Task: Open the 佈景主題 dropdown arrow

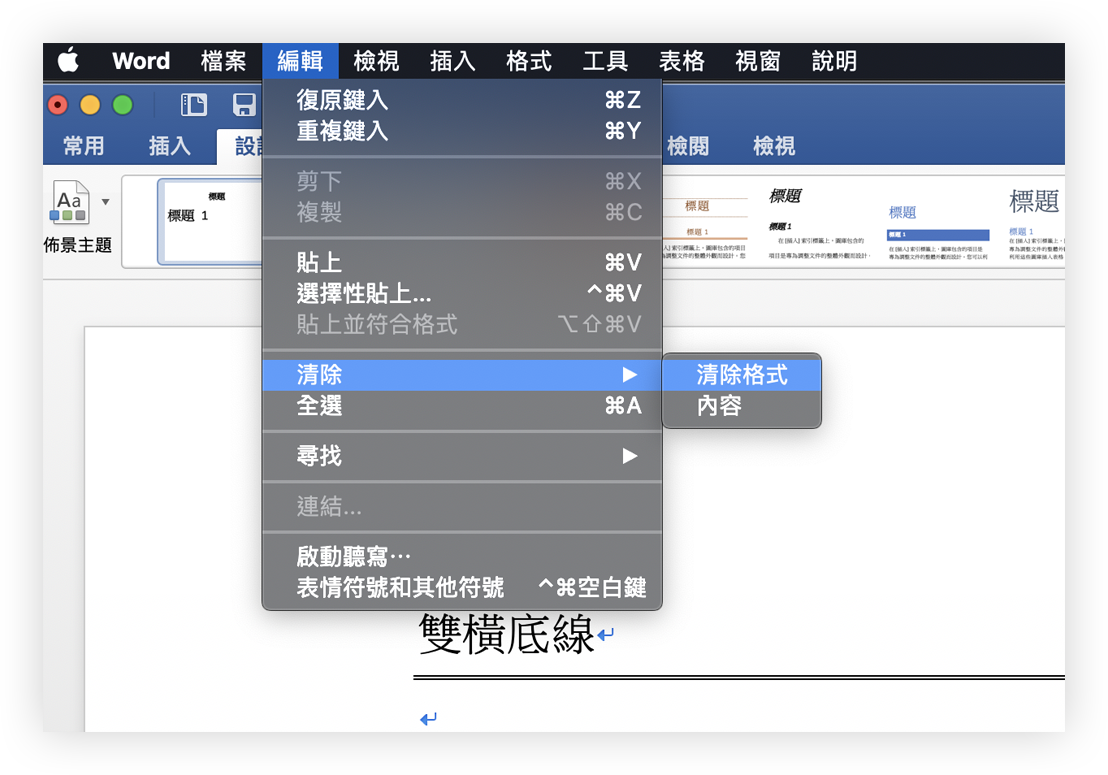Action: 105,202
